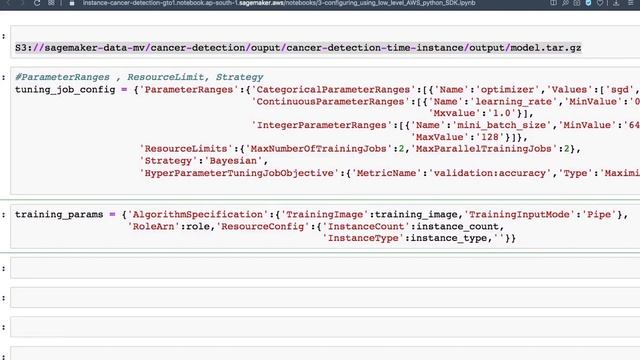Viewport: 640px width, 360px height.
Task: Click the padlock site security icon
Action: pos(72,3)
